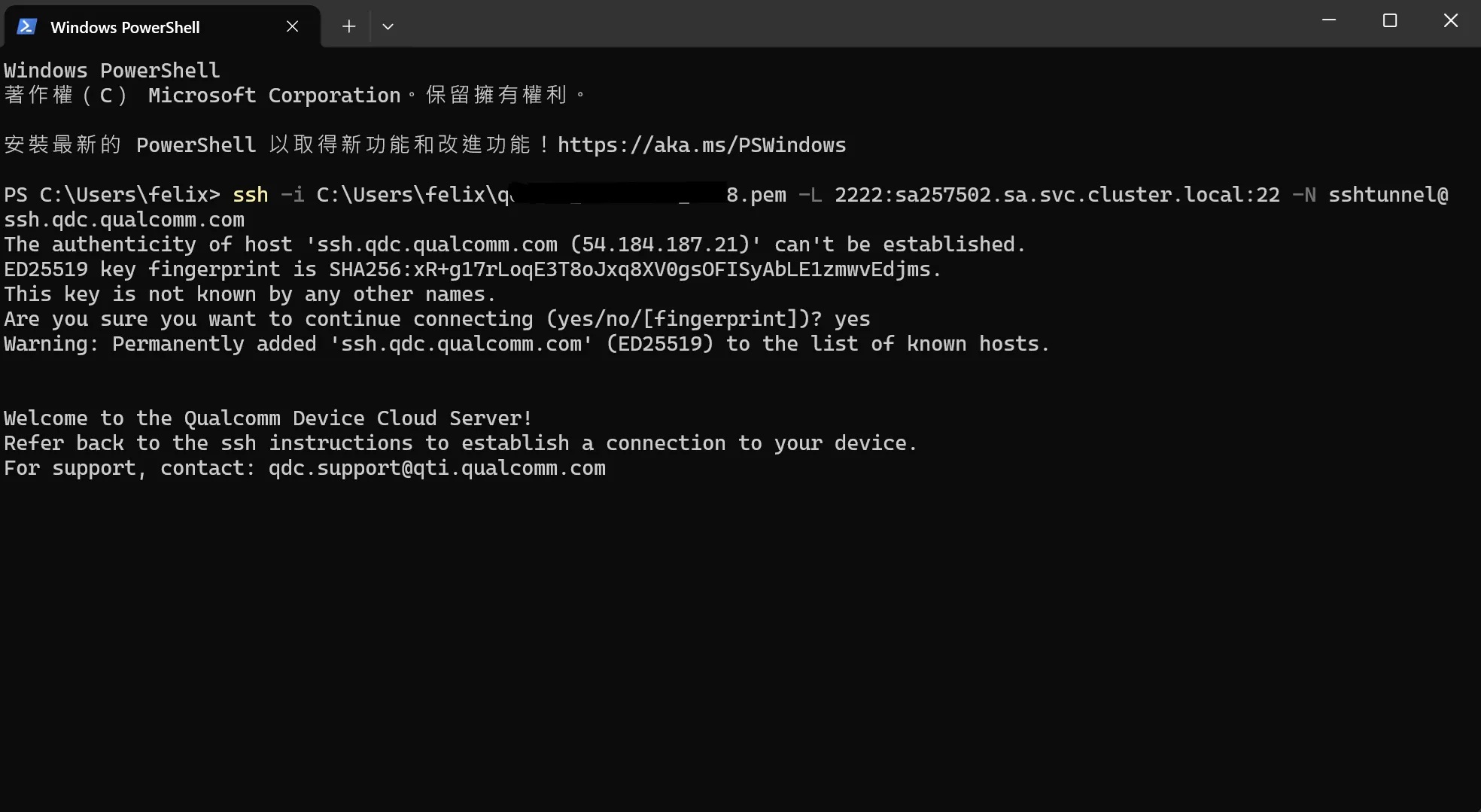1481x812 pixels.
Task: Click the PS C:\Users\felix> prompt
Action: click(x=112, y=194)
